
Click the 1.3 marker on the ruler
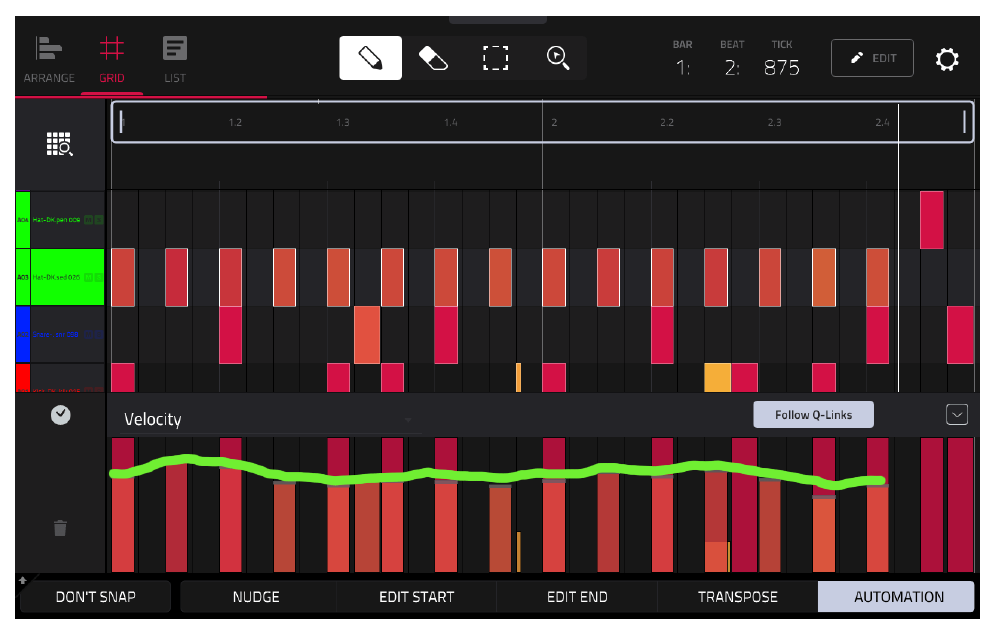[x=343, y=122]
